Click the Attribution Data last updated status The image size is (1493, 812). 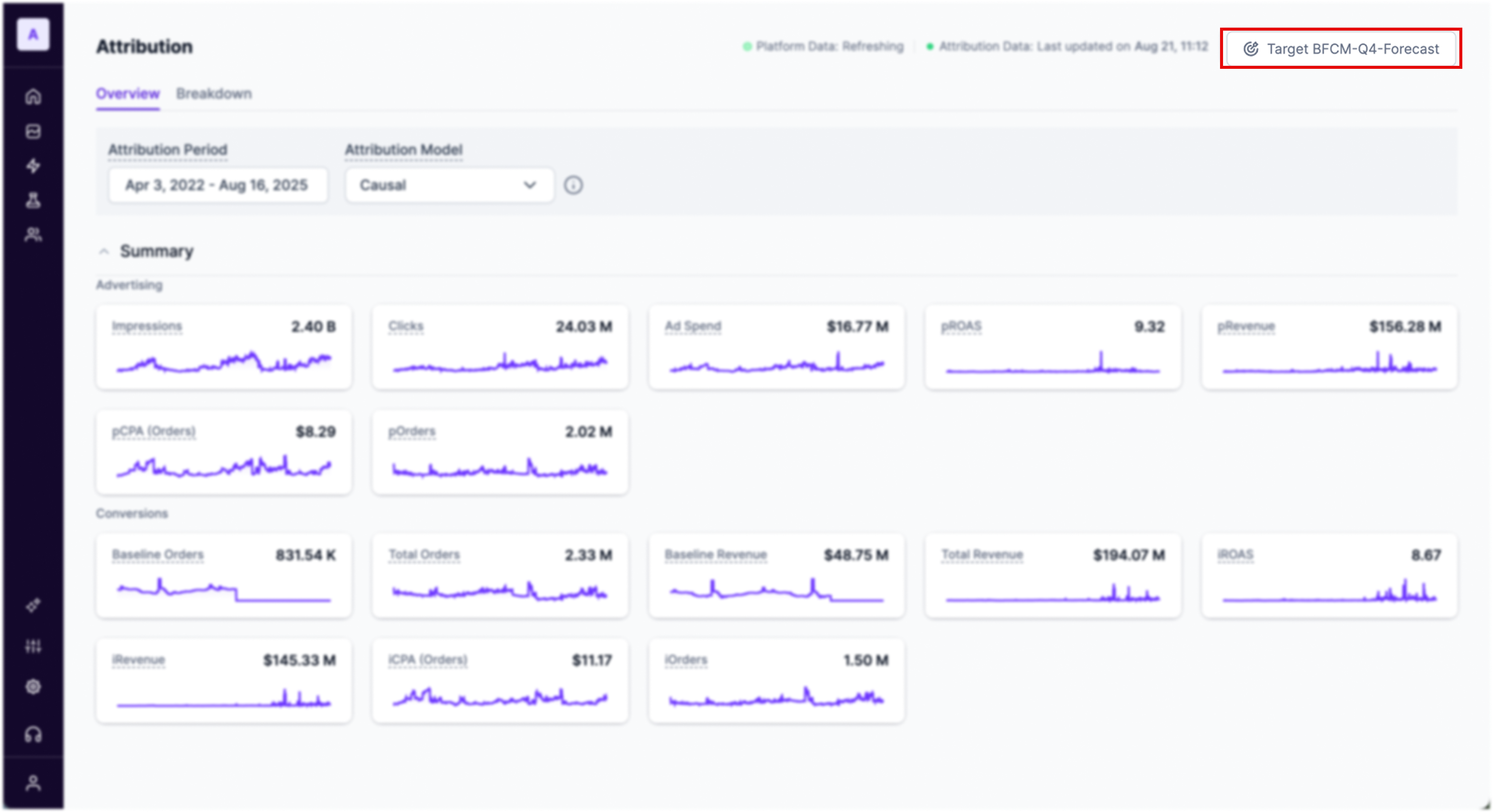[x=1072, y=46]
